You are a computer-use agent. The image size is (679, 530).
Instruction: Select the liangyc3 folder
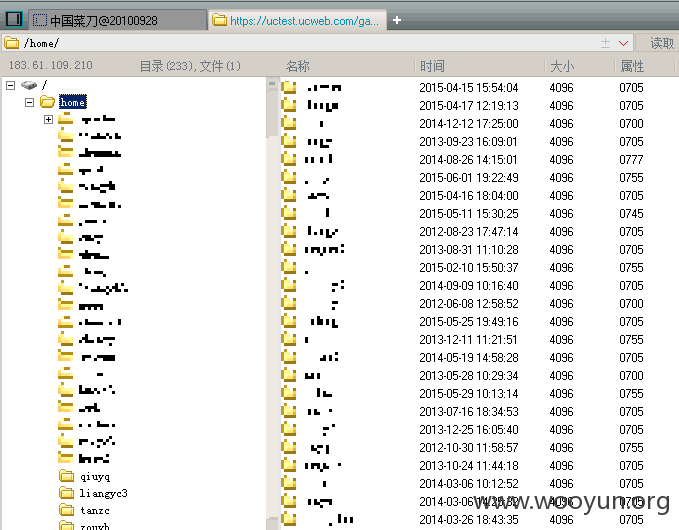[103, 493]
